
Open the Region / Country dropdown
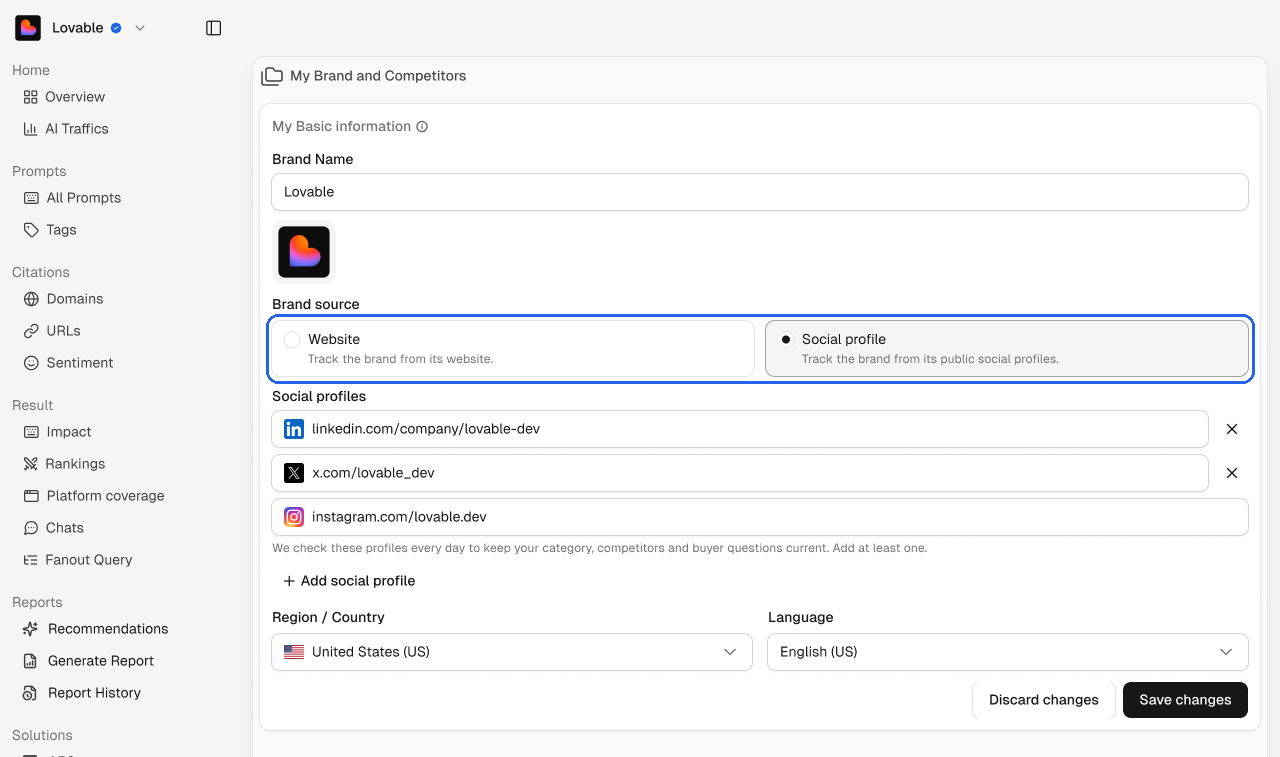pyautogui.click(x=512, y=652)
